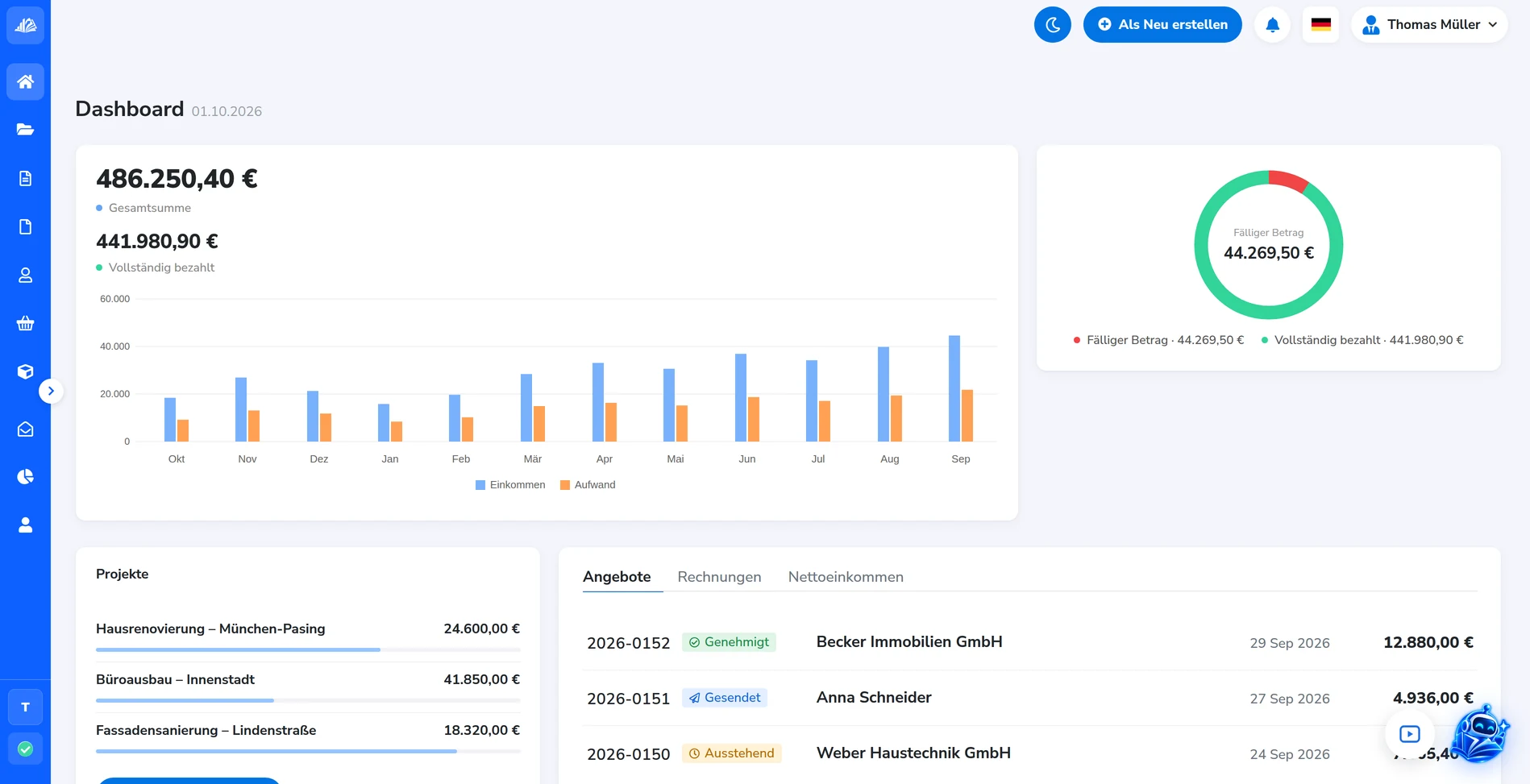Click the Gesendet status badge

[x=725, y=698]
